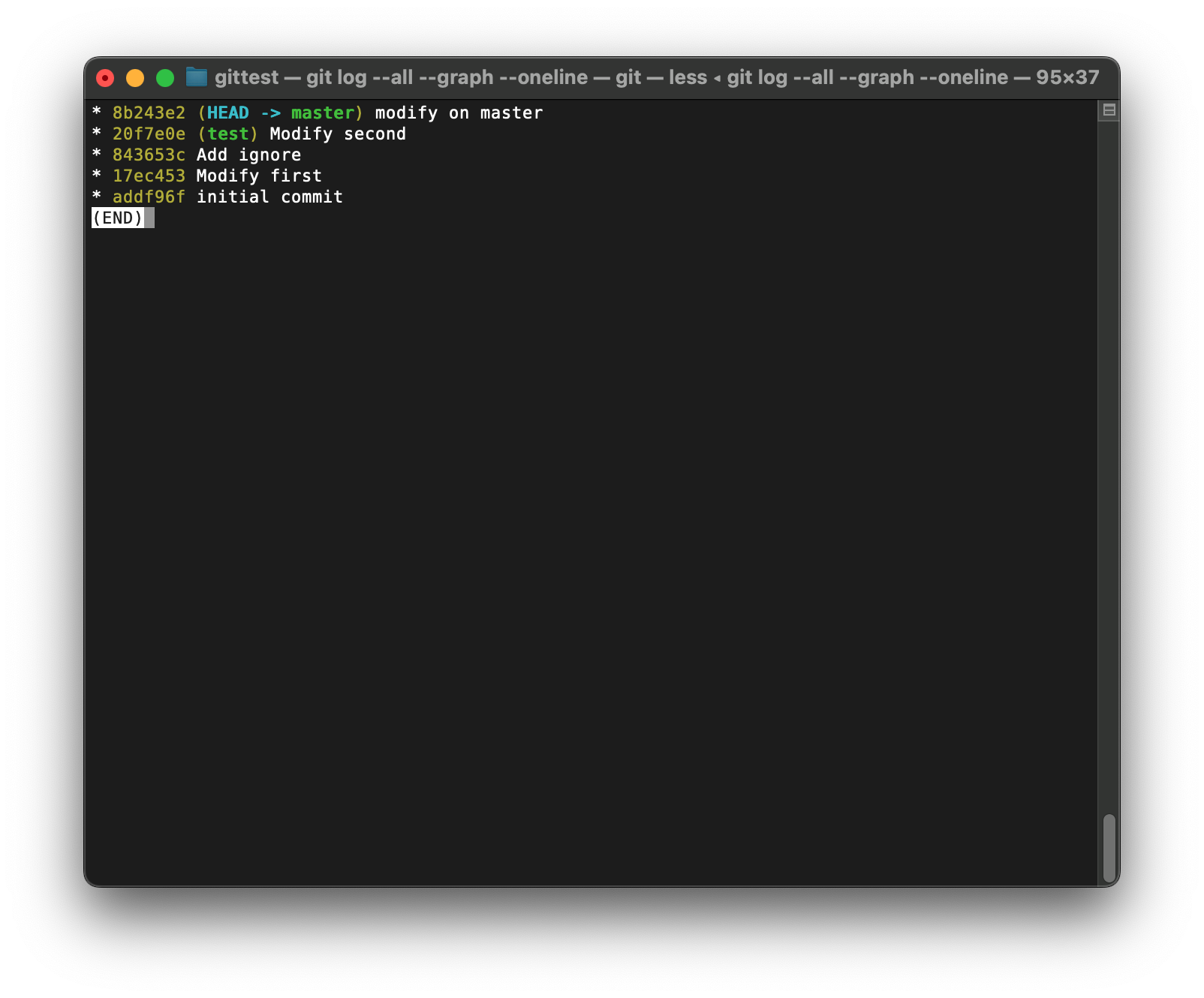Click commit hash 17ec453
Image resolution: width=1204 pixels, height=998 pixels.
(x=149, y=176)
